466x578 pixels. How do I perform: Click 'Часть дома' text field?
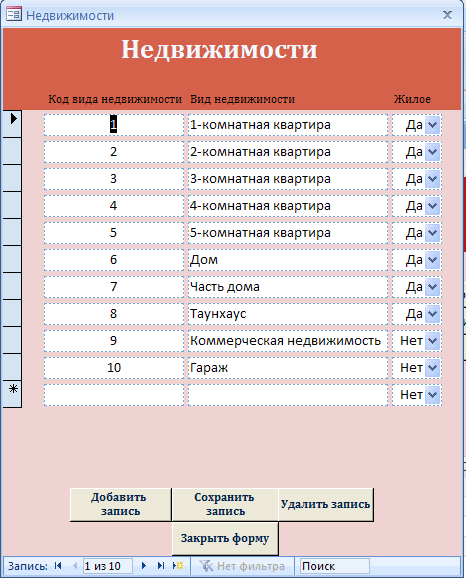pyautogui.click(x=288, y=287)
